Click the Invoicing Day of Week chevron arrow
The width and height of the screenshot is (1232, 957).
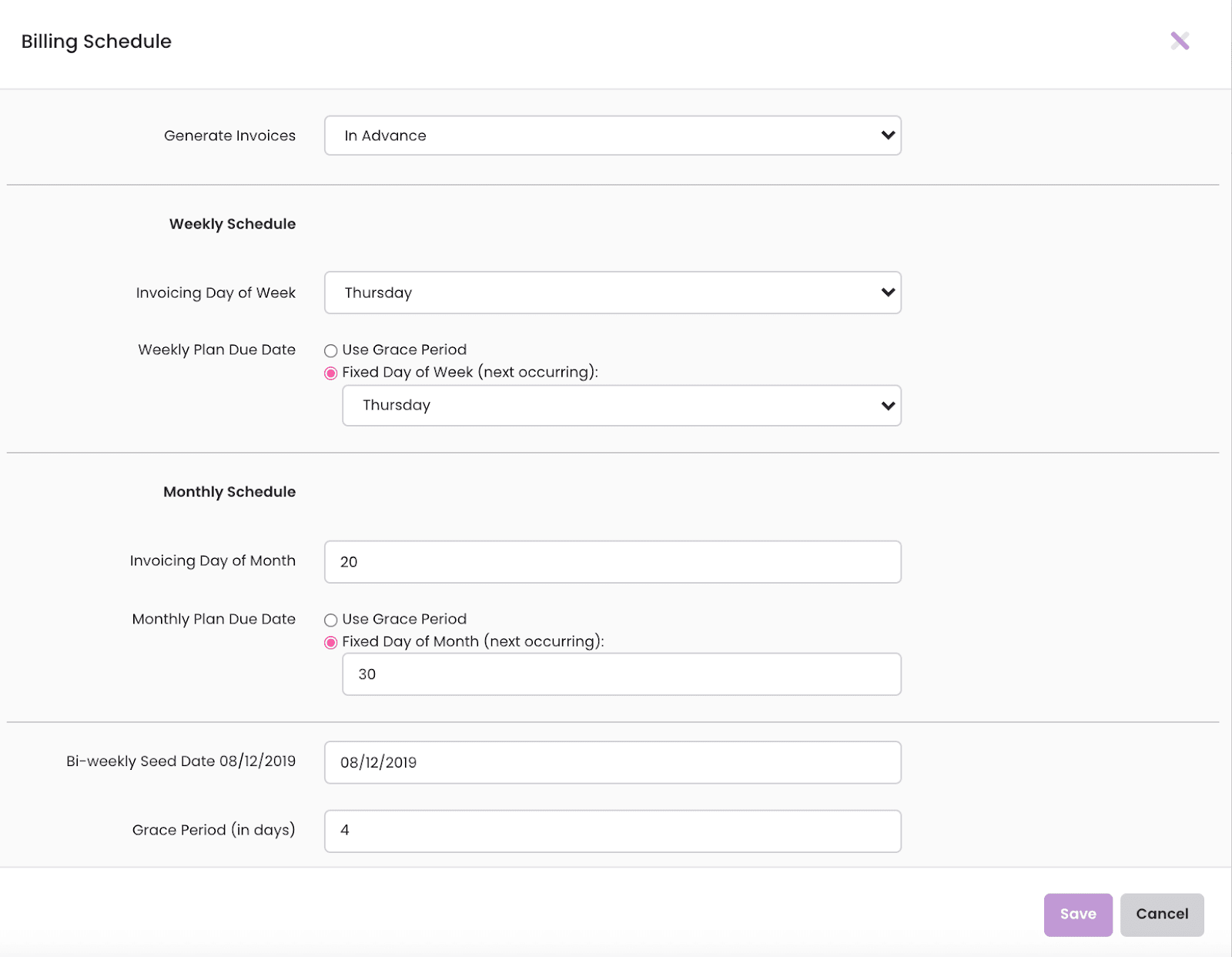click(888, 293)
